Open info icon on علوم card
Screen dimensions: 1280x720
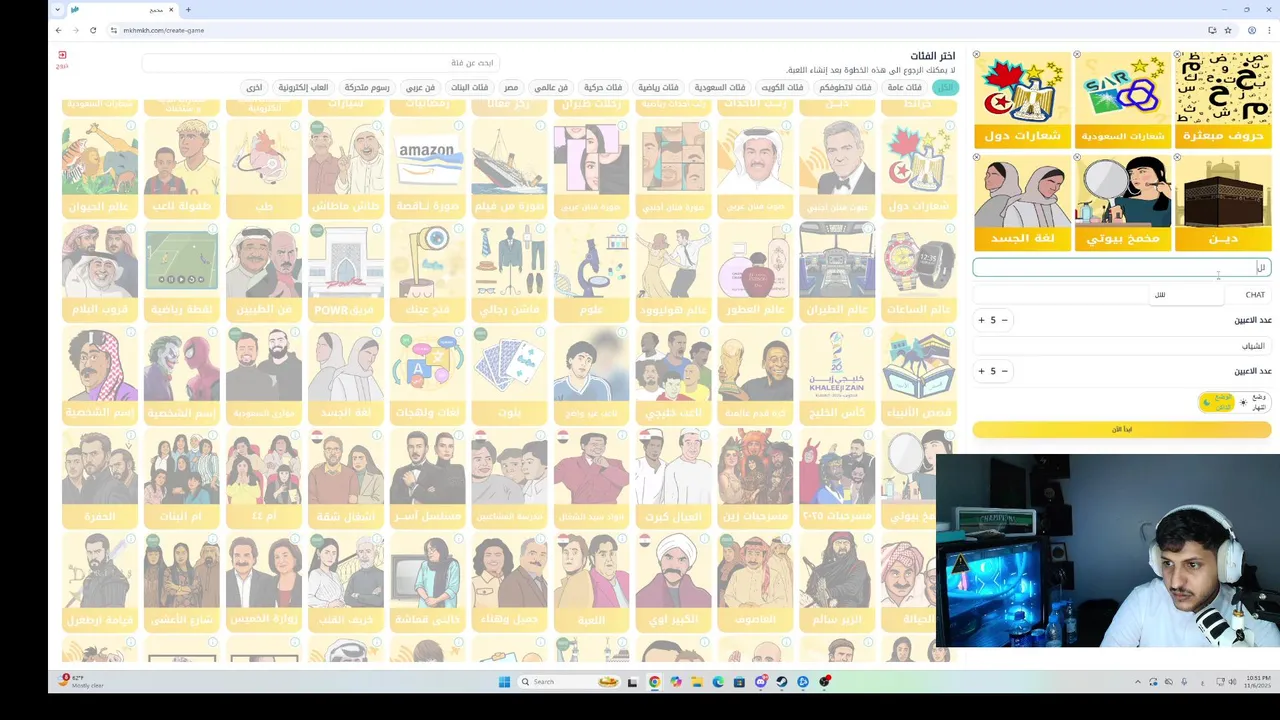pos(623,229)
